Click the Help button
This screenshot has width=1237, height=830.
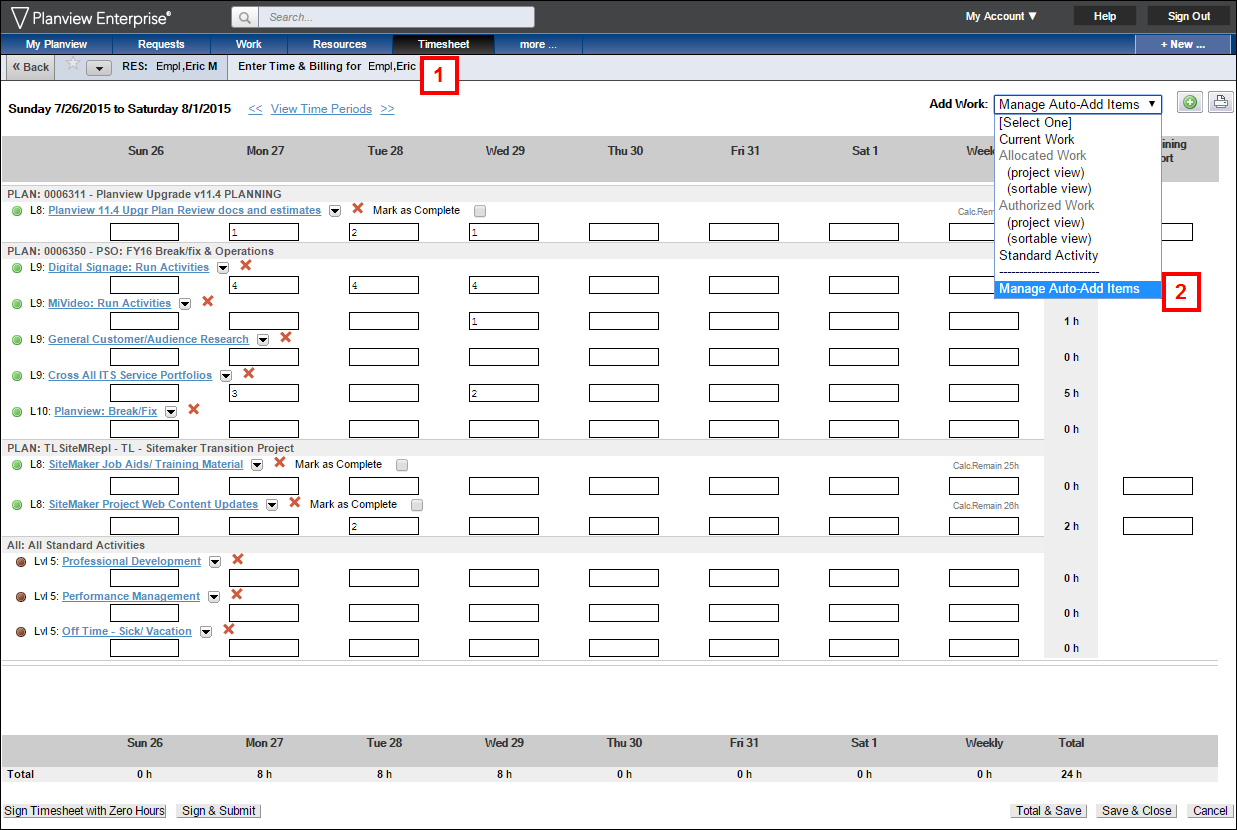(1105, 16)
